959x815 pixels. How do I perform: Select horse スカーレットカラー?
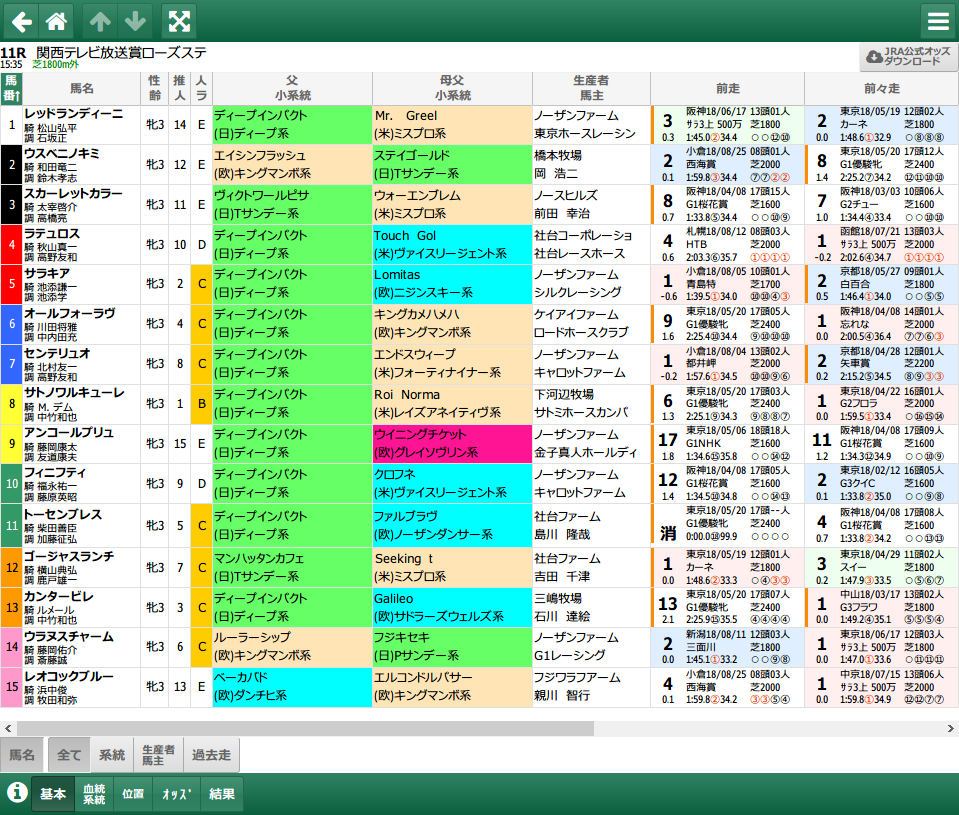pyautogui.click(x=73, y=193)
